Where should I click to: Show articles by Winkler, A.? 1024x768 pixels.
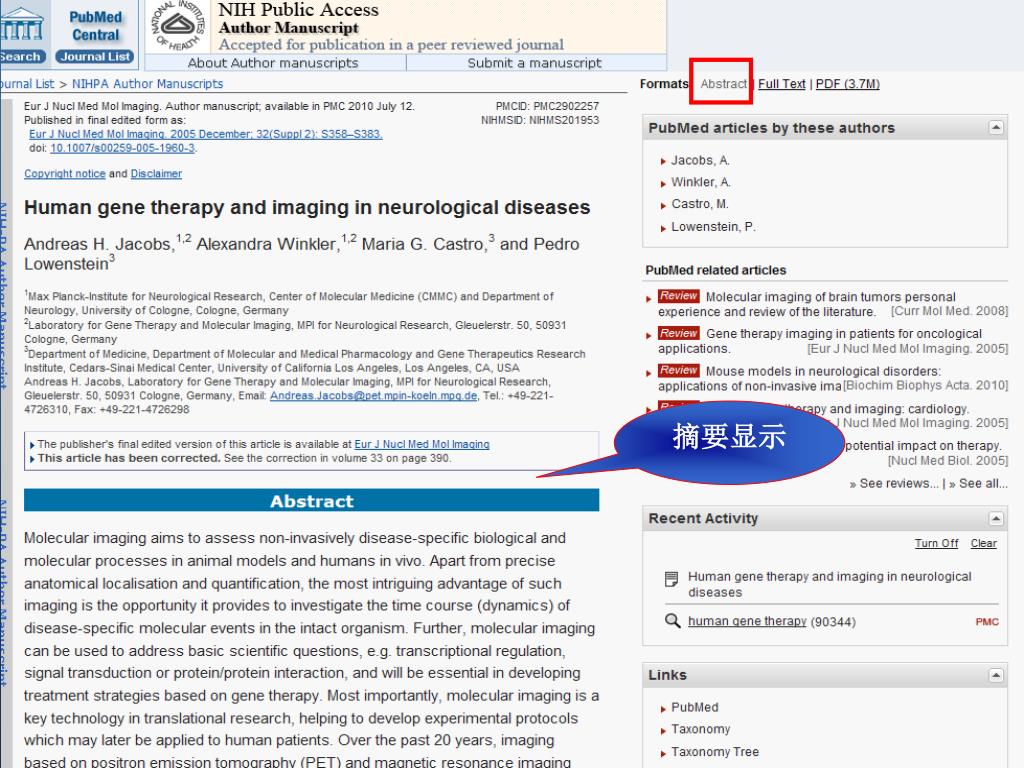[x=701, y=182]
